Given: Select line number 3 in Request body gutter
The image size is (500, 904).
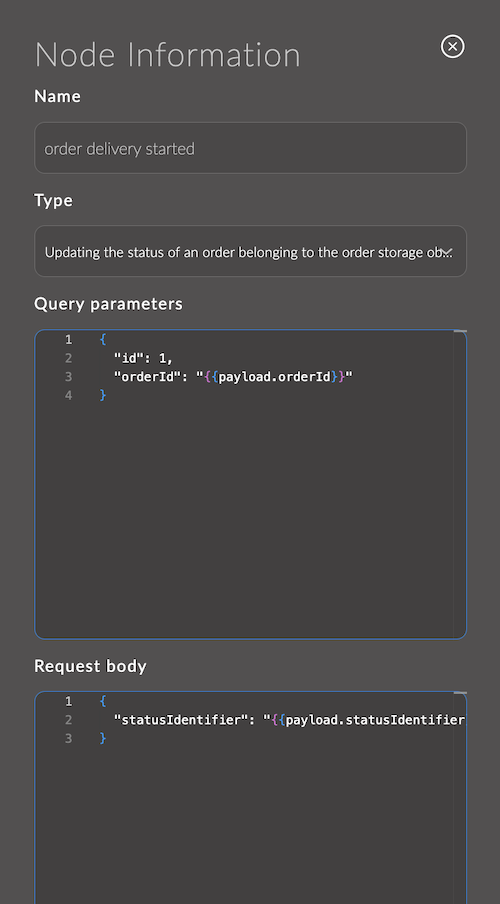Looking at the screenshot, I should 68,738.
